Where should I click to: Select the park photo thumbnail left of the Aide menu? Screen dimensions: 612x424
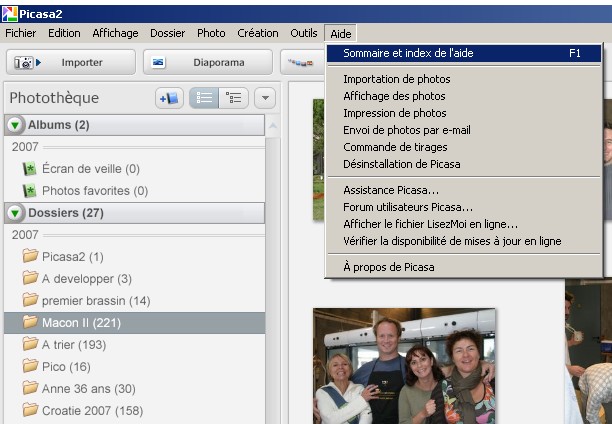[318, 159]
